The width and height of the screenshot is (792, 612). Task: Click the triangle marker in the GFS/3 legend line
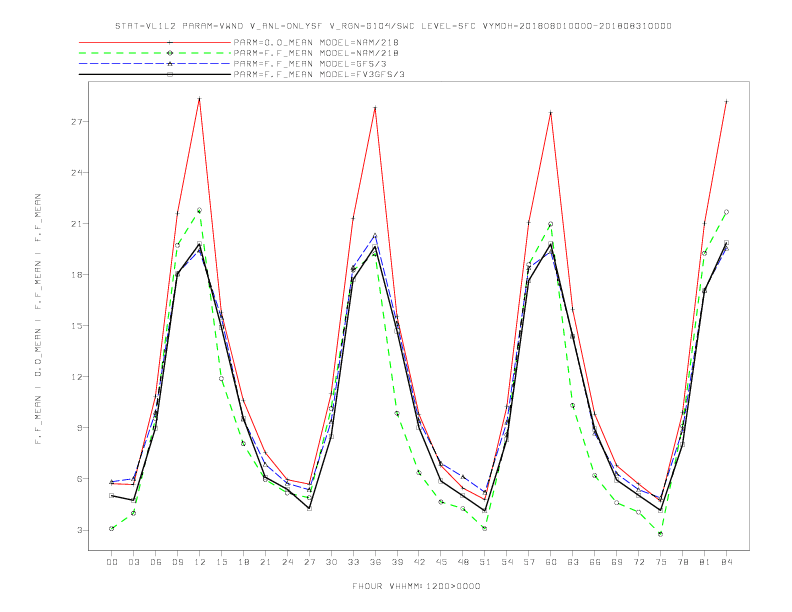pyautogui.click(x=170, y=64)
